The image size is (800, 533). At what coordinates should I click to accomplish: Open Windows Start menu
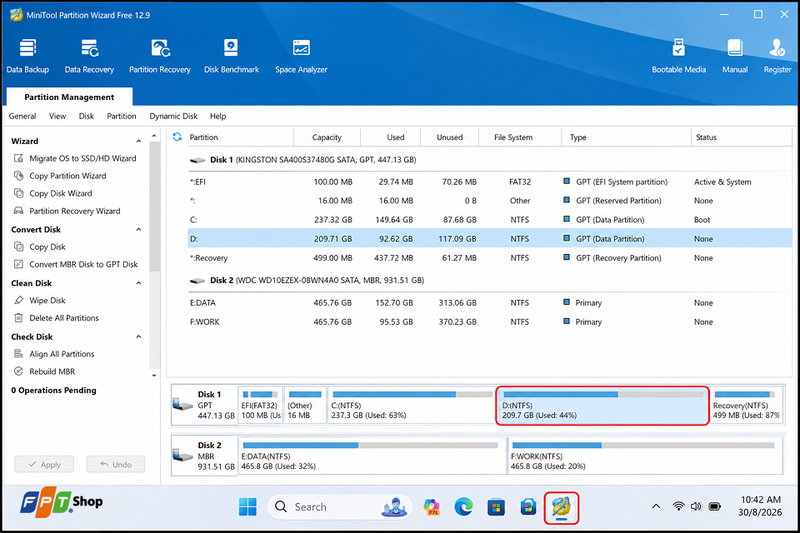pyautogui.click(x=248, y=507)
